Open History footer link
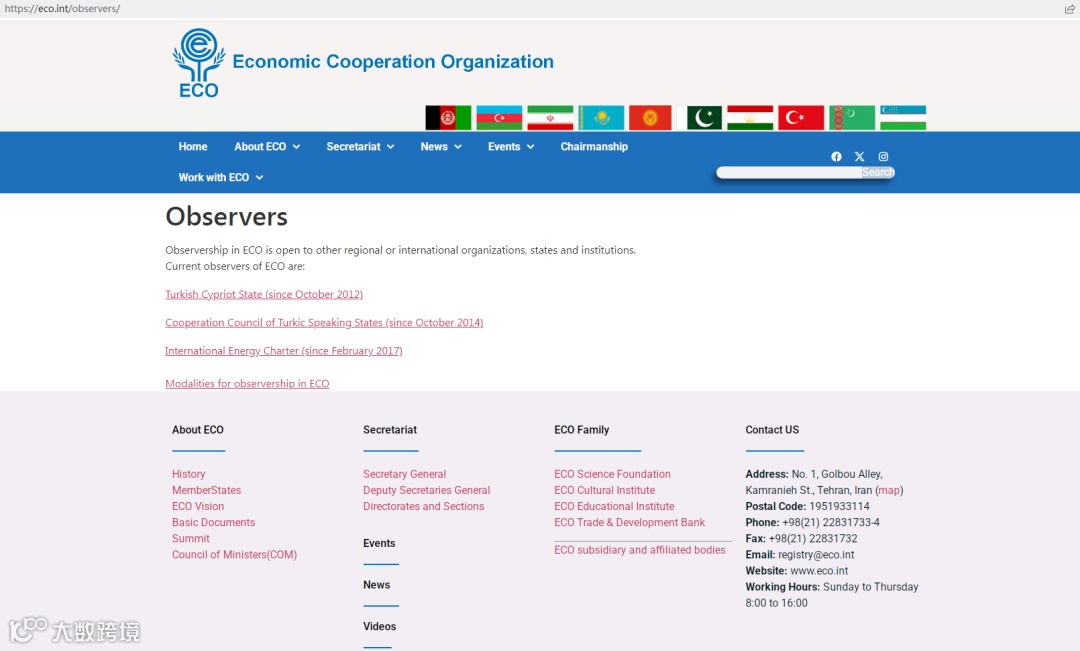The image size is (1080, 651). 189,474
